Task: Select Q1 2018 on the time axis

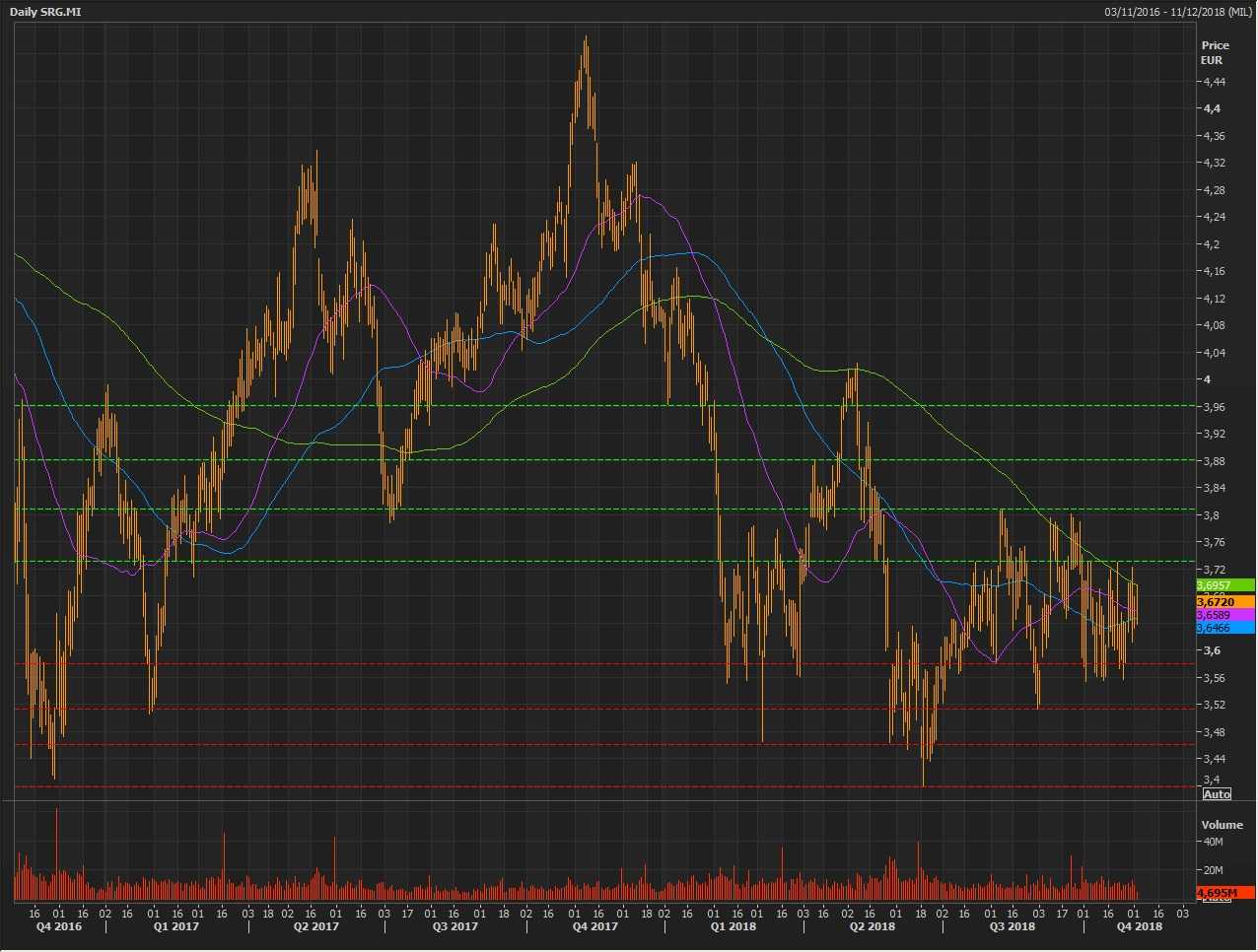Action: coord(734,926)
